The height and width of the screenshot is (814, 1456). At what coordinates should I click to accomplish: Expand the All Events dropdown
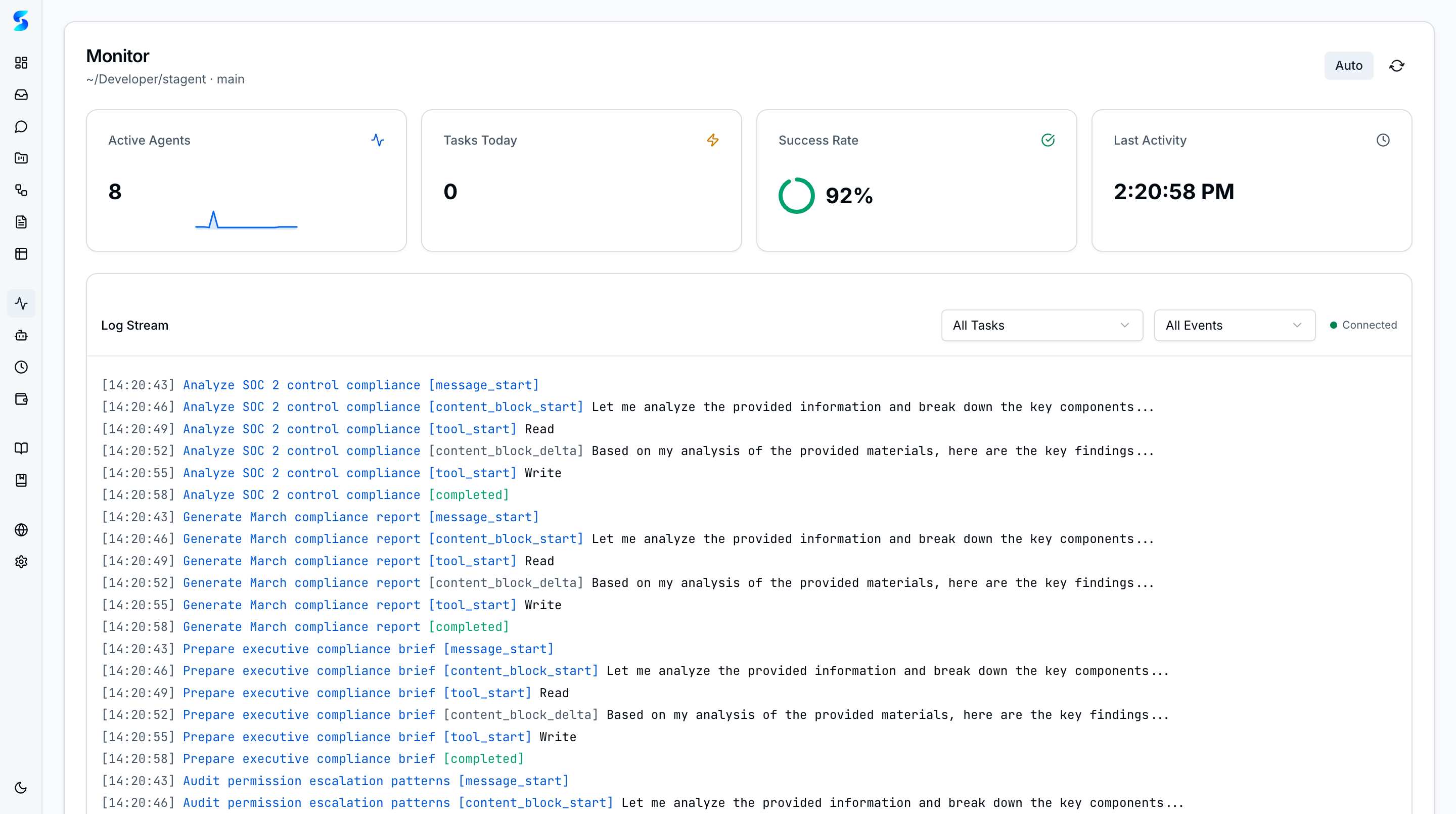pos(1234,325)
